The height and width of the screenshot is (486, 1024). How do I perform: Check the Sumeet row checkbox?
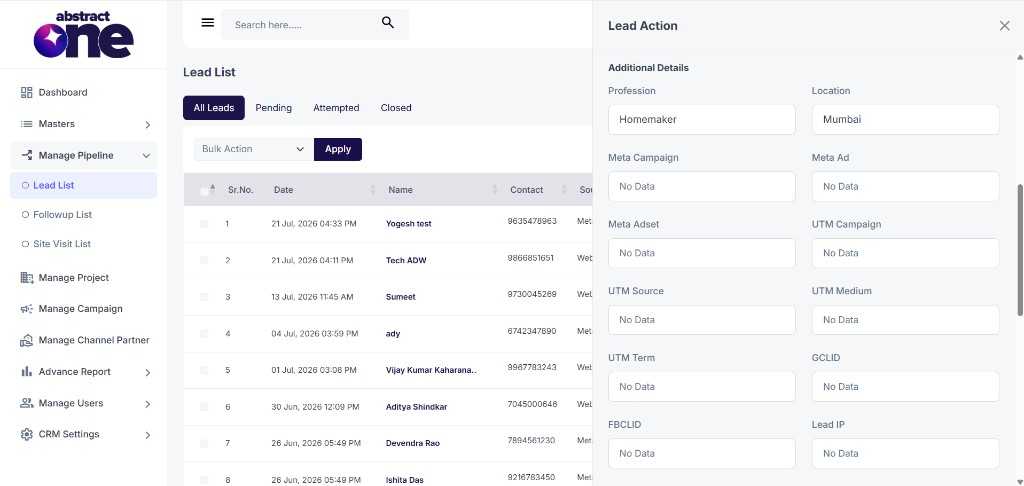point(204,297)
